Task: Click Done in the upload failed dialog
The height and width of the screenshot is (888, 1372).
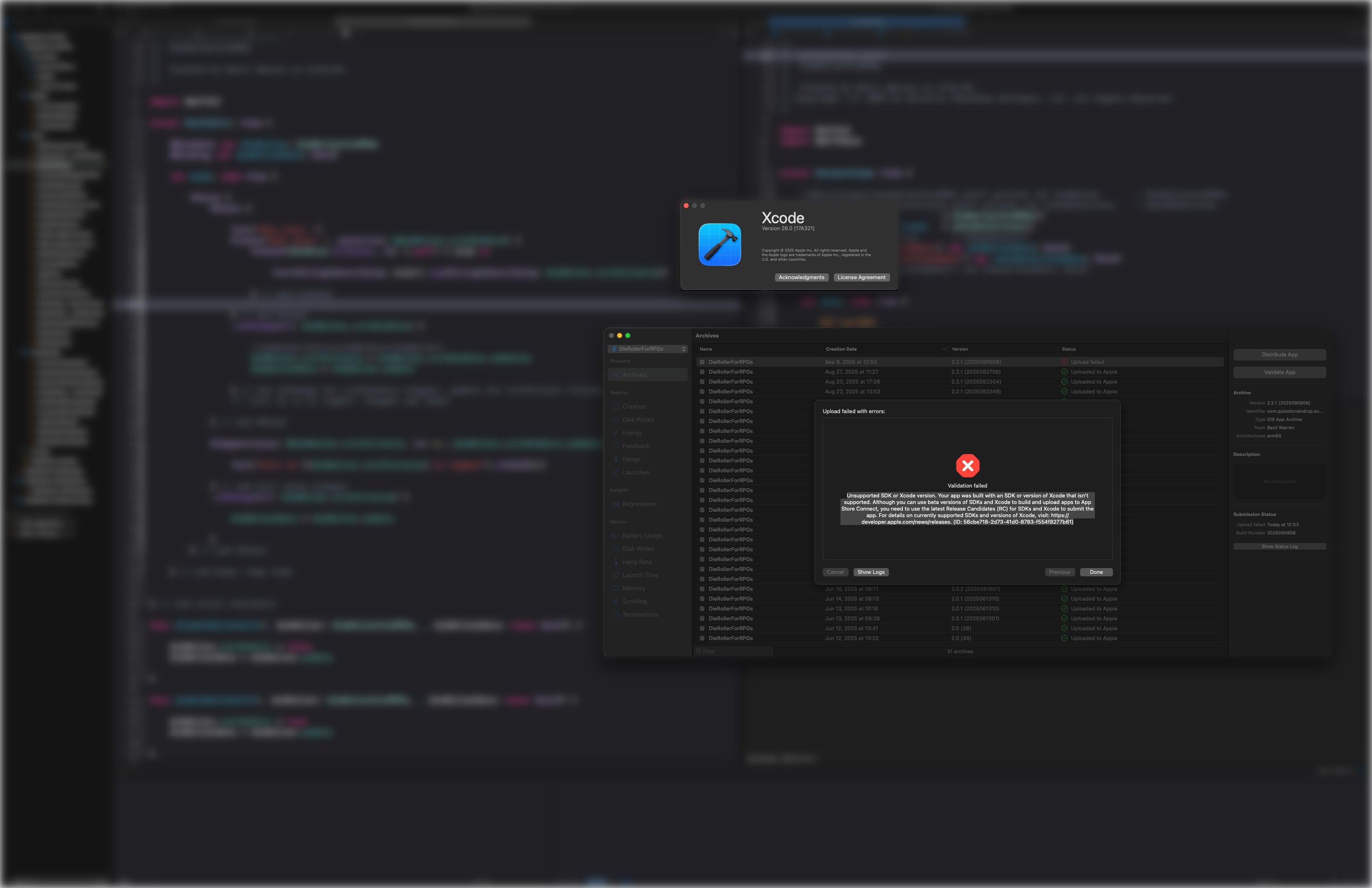Action: click(1096, 572)
